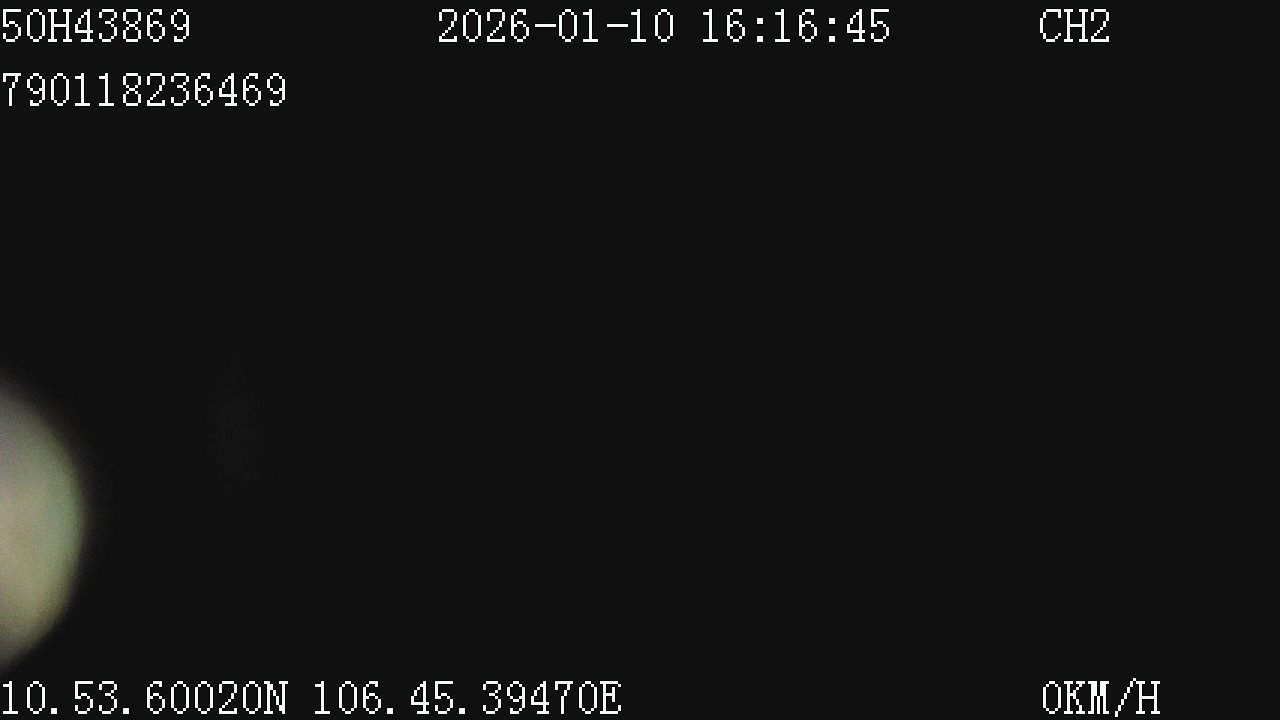Screen dimensions: 1280x720
Task: Click the 106.45.39470E longitude readout
Action: point(468,698)
